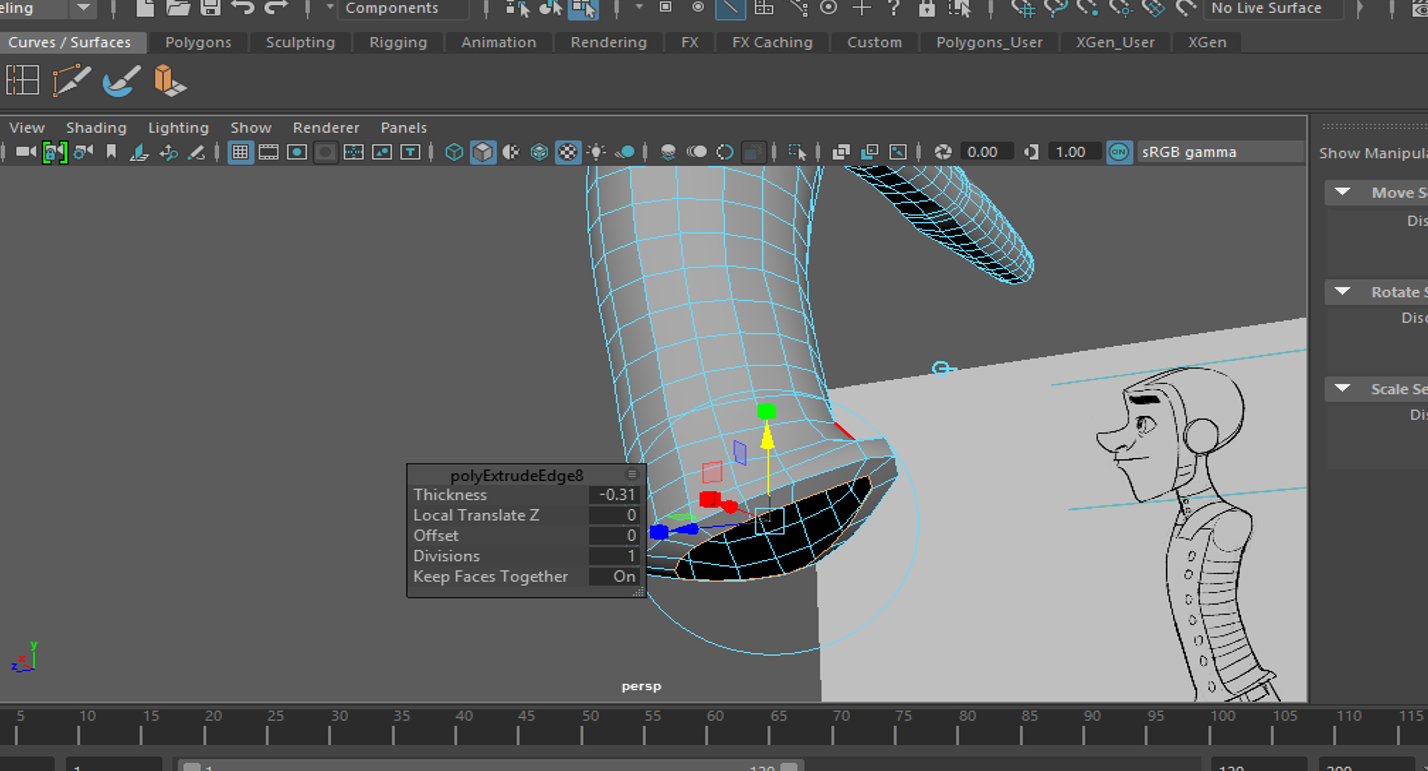
Task: Click the lock selection padlock icon
Action: pyautogui.click(x=927, y=8)
